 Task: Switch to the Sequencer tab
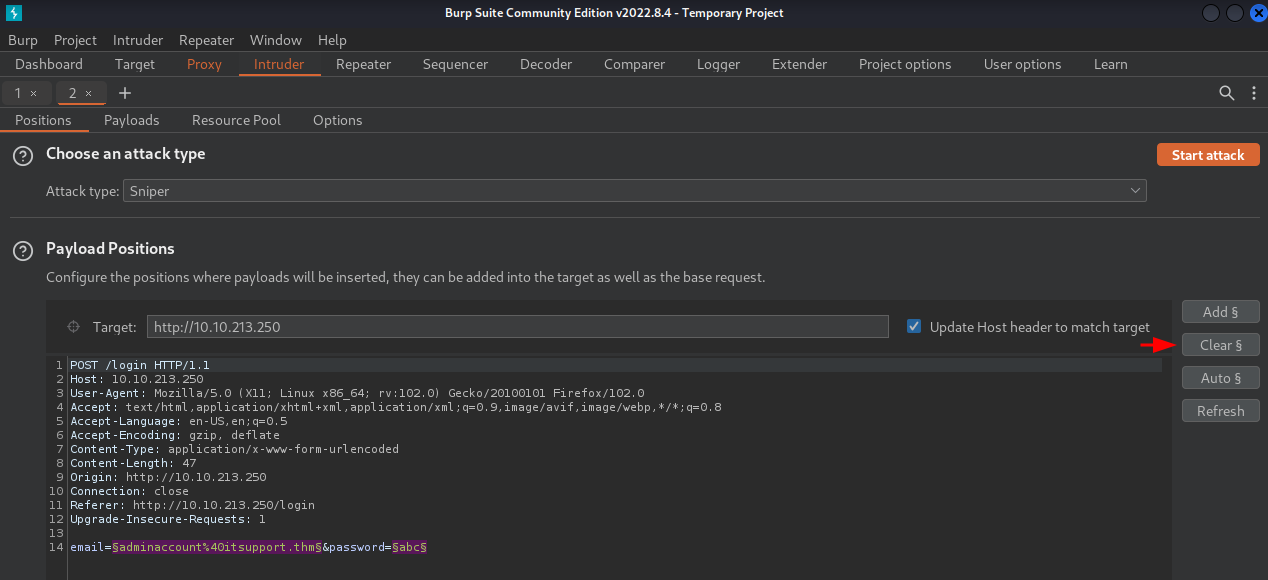(x=455, y=64)
